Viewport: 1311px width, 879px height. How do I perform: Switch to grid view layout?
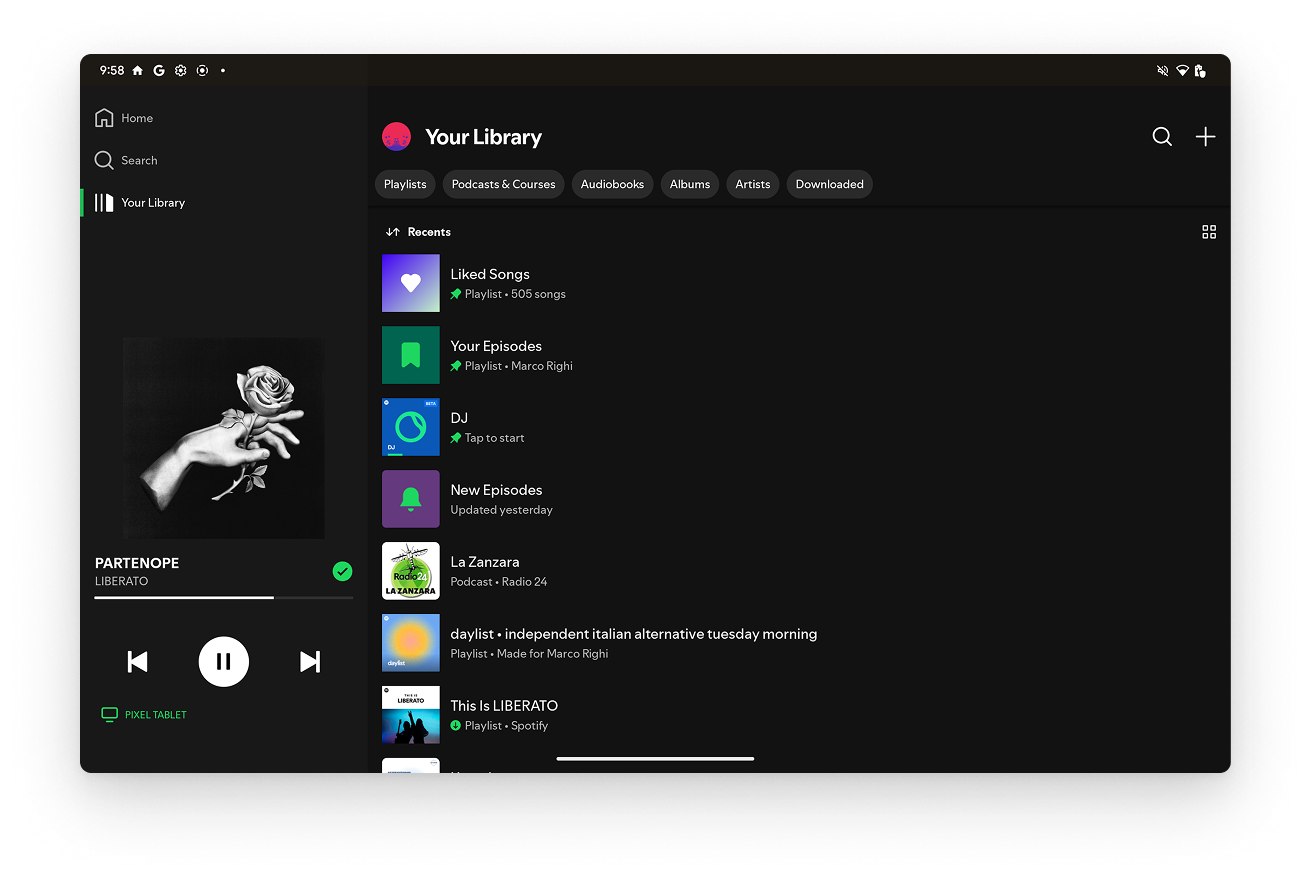click(x=1209, y=232)
